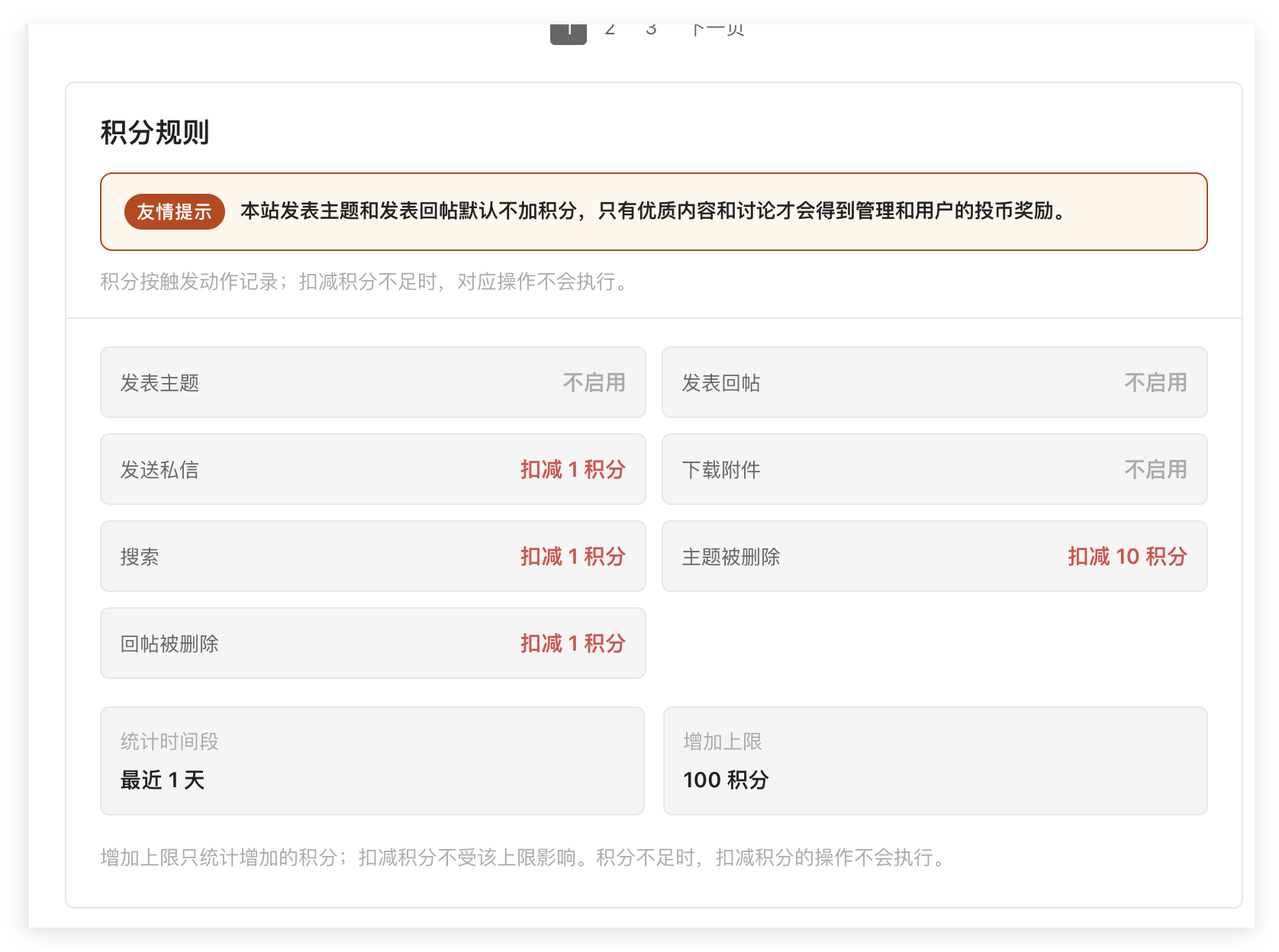The width and height of the screenshot is (1279, 952).
Task: Click the 回帖被删除 rule label
Action: (x=169, y=643)
